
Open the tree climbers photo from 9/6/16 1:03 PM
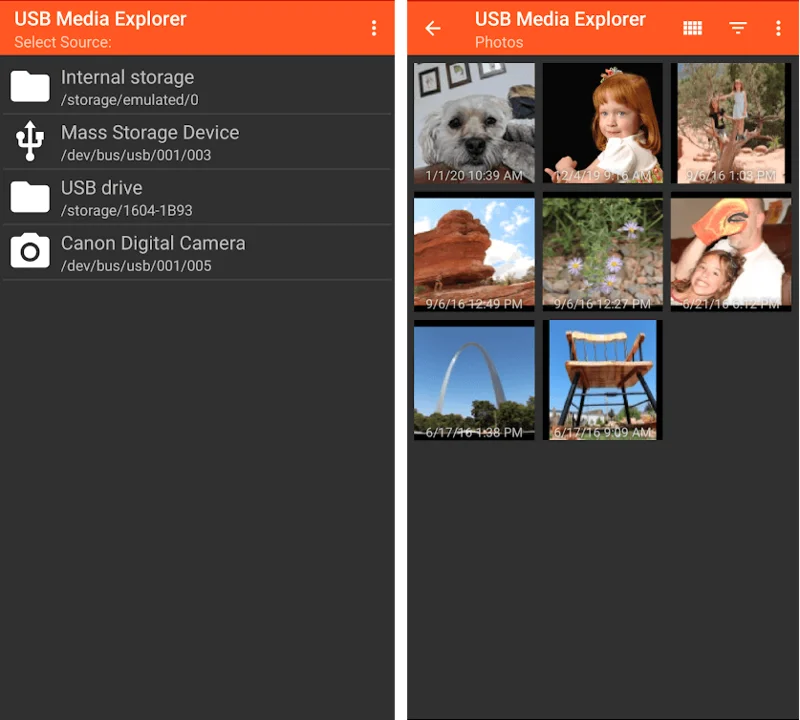pyautogui.click(x=731, y=123)
